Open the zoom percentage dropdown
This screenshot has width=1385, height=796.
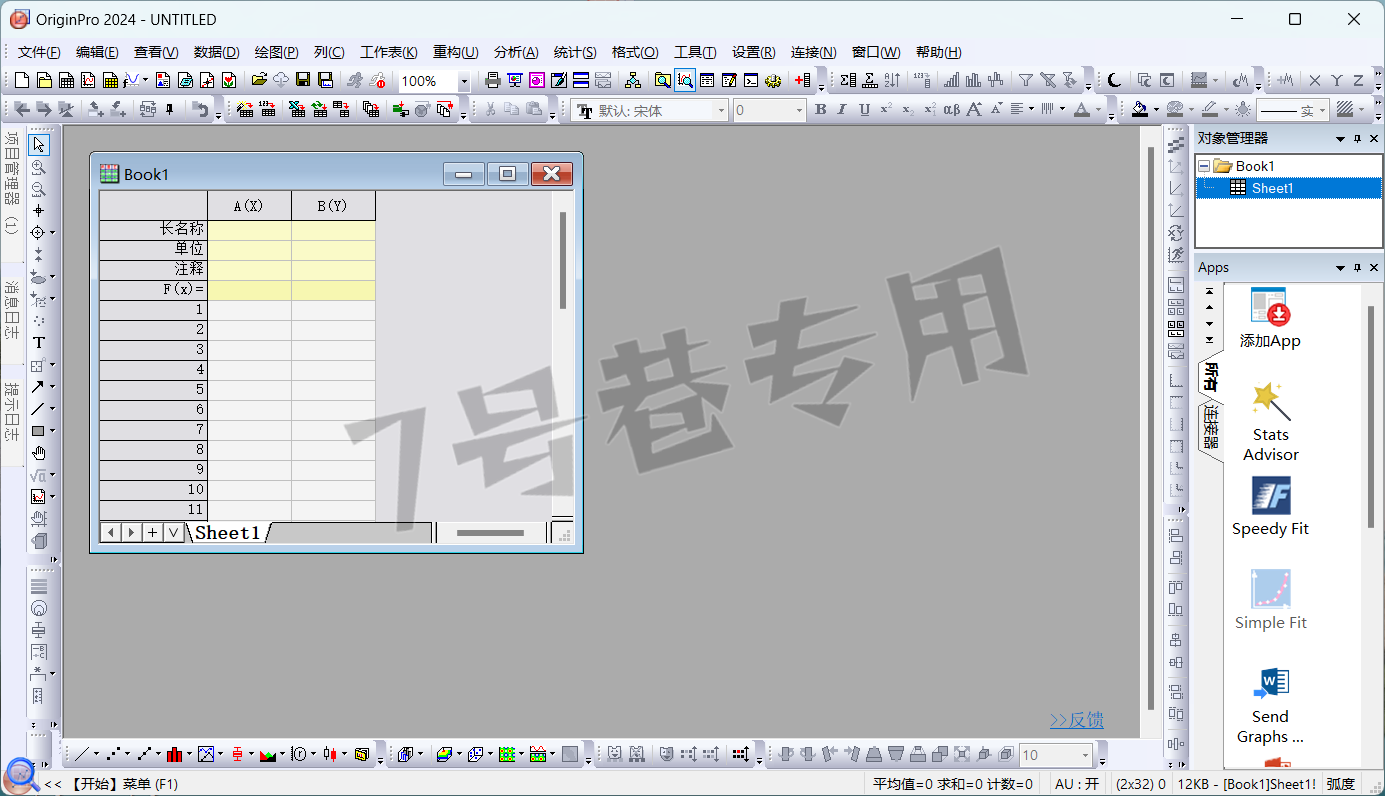coord(464,81)
